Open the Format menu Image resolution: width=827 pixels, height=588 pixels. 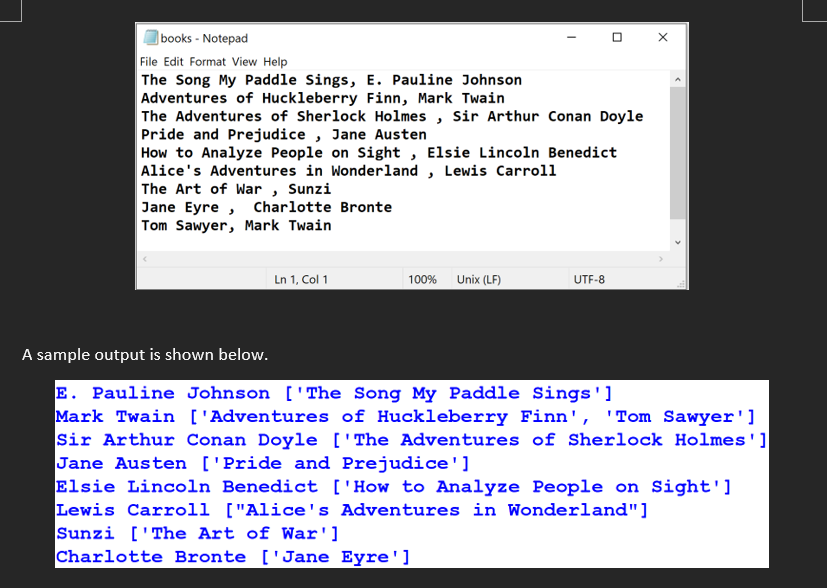(x=207, y=60)
